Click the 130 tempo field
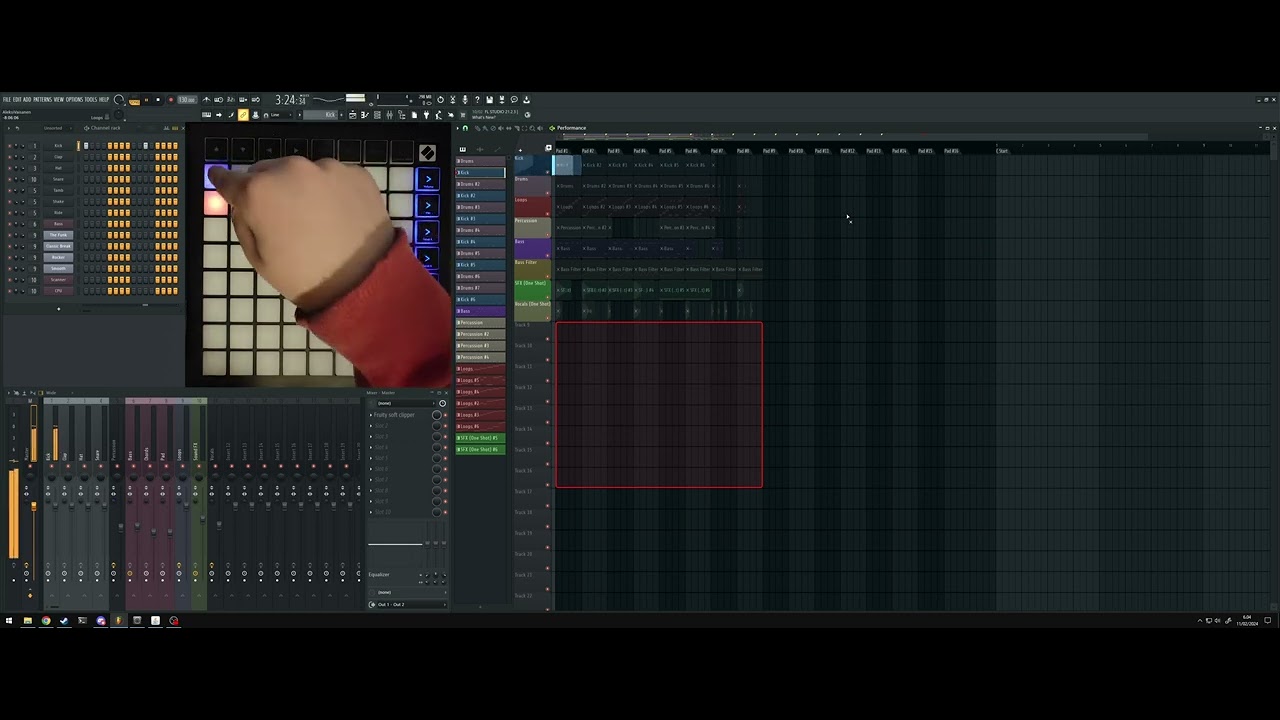This screenshot has height=720, width=1280. (x=186, y=99)
